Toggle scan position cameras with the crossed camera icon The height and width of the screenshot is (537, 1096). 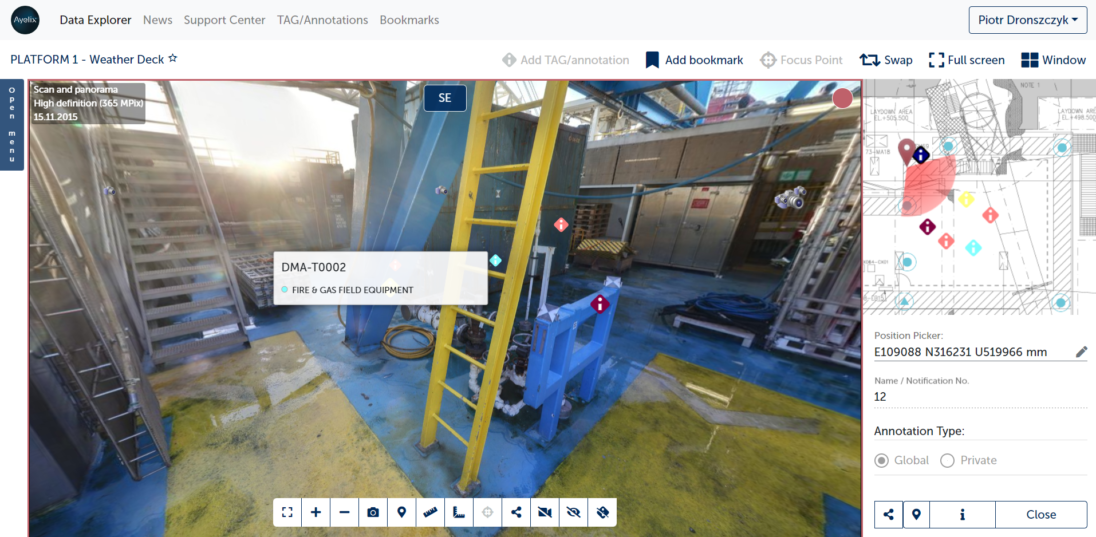tap(545, 512)
